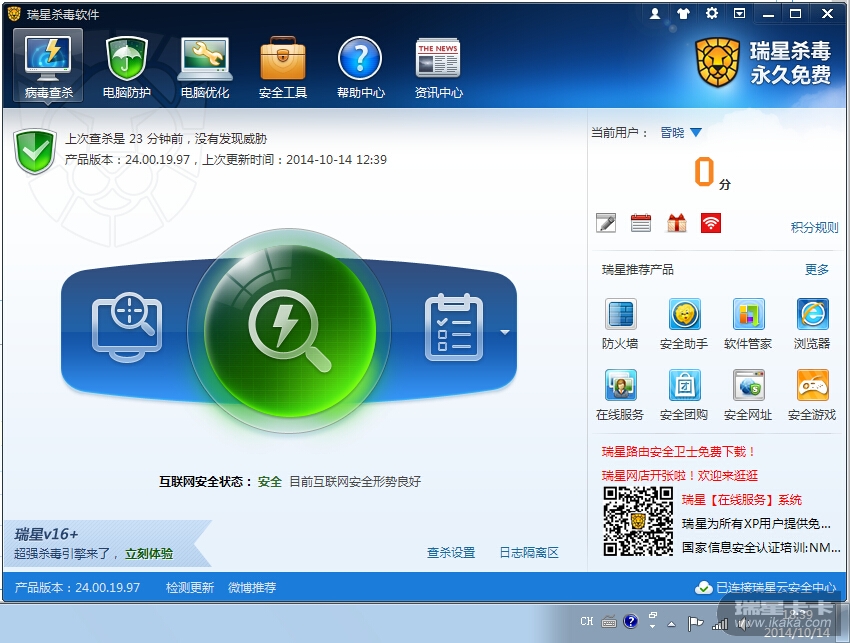Expand the custom scan dropdown arrow
Image resolution: width=850 pixels, height=643 pixels.
pos(505,332)
